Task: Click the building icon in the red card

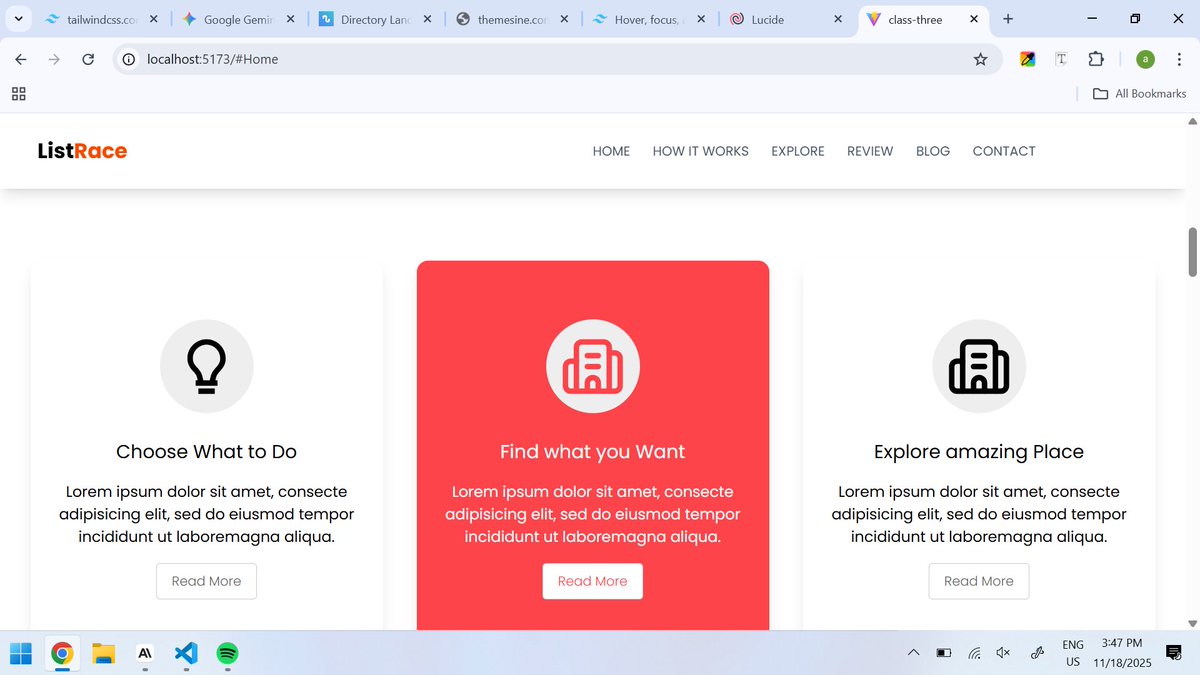Action: pos(593,366)
